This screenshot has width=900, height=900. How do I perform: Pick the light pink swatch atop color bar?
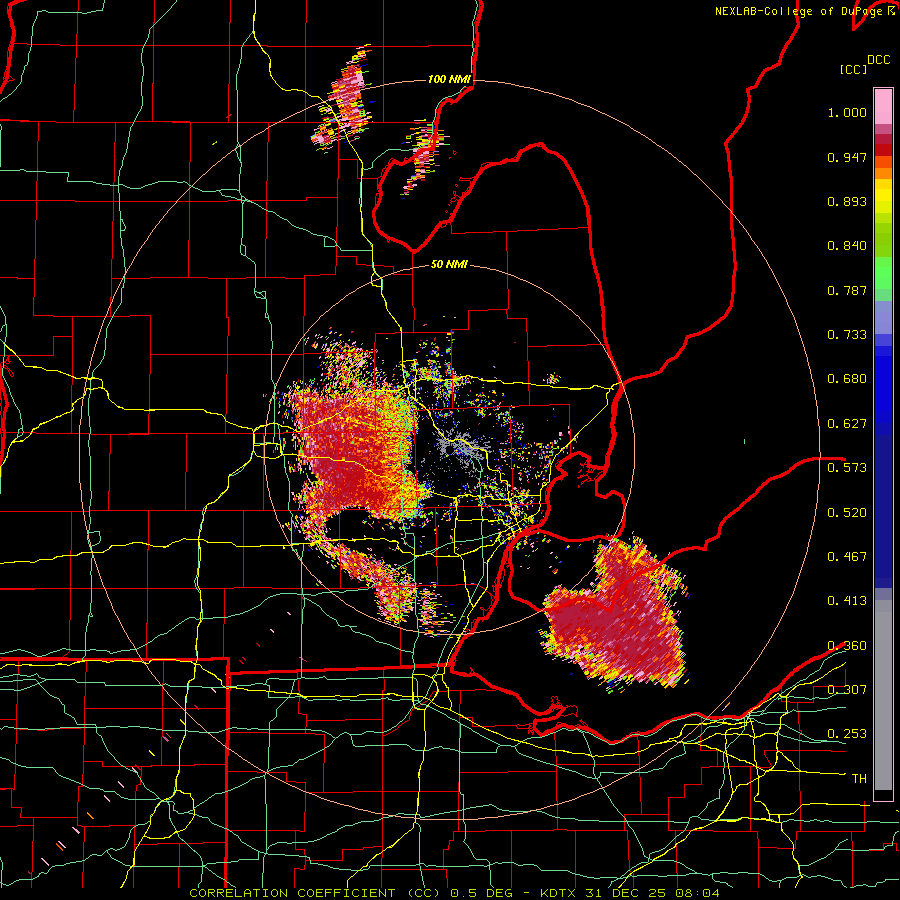click(883, 106)
